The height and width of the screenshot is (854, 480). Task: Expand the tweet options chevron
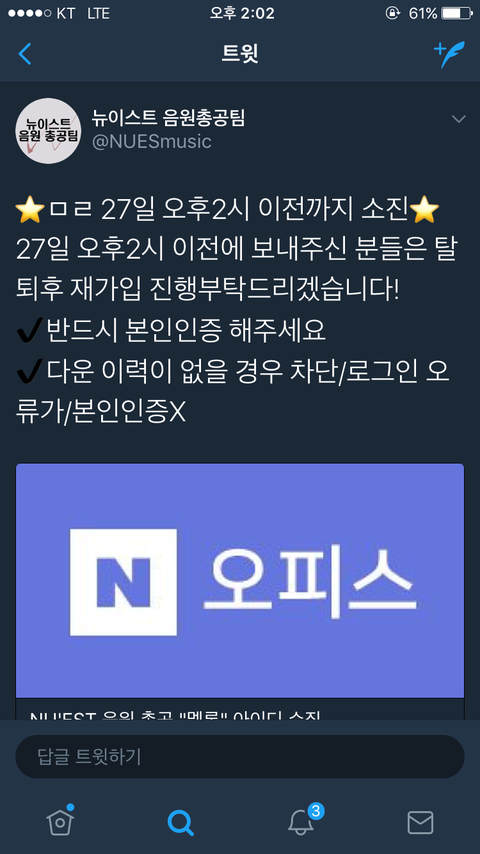(459, 119)
